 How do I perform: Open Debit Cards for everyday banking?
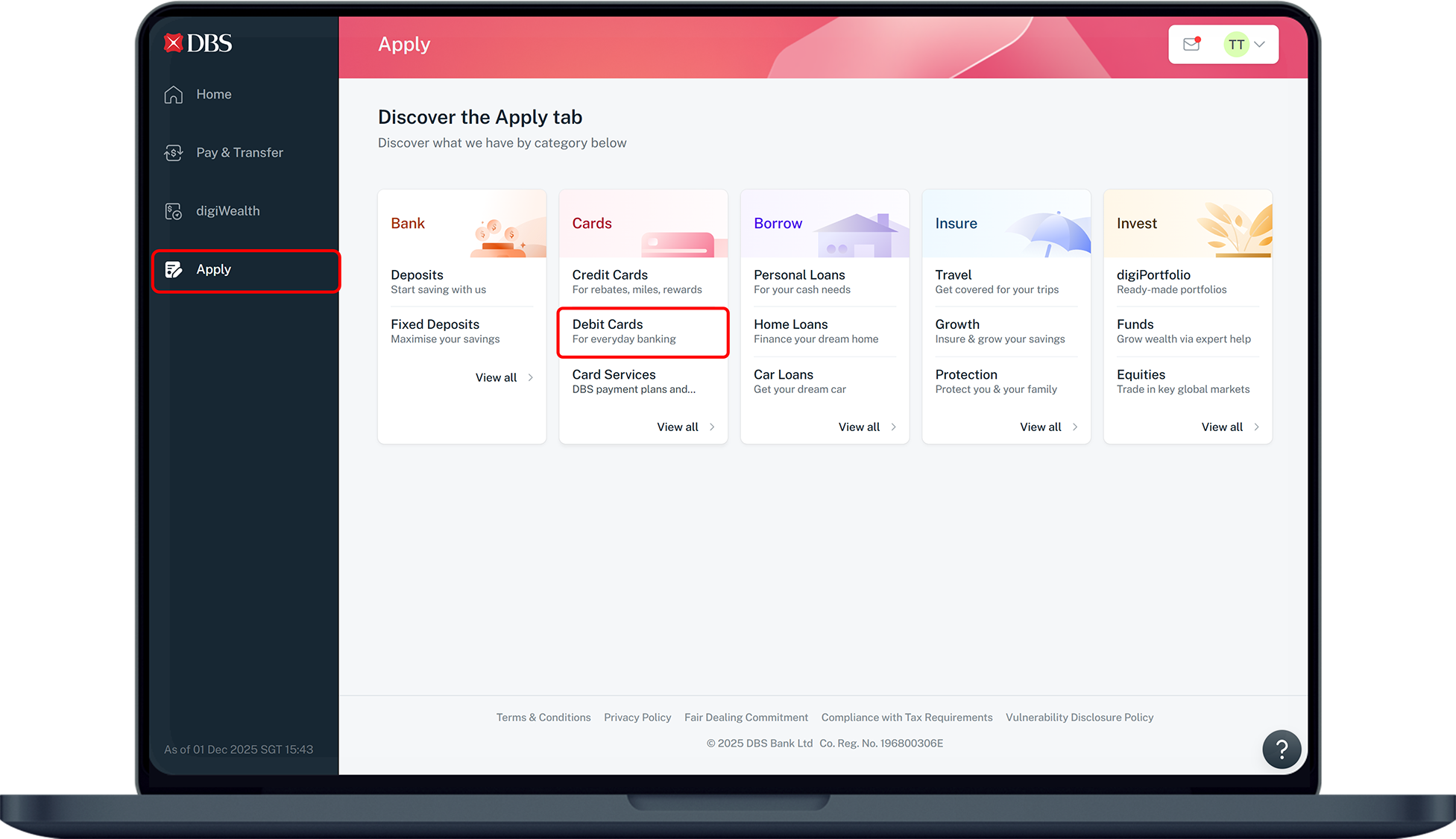(x=642, y=330)
